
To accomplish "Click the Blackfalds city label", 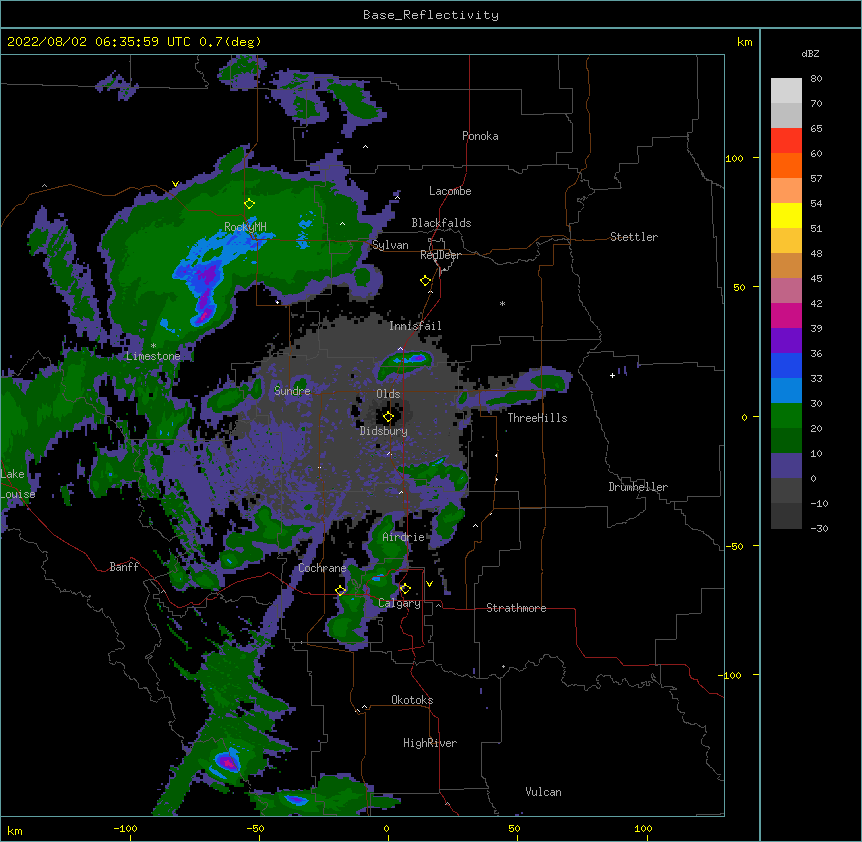I will [441, 223].
